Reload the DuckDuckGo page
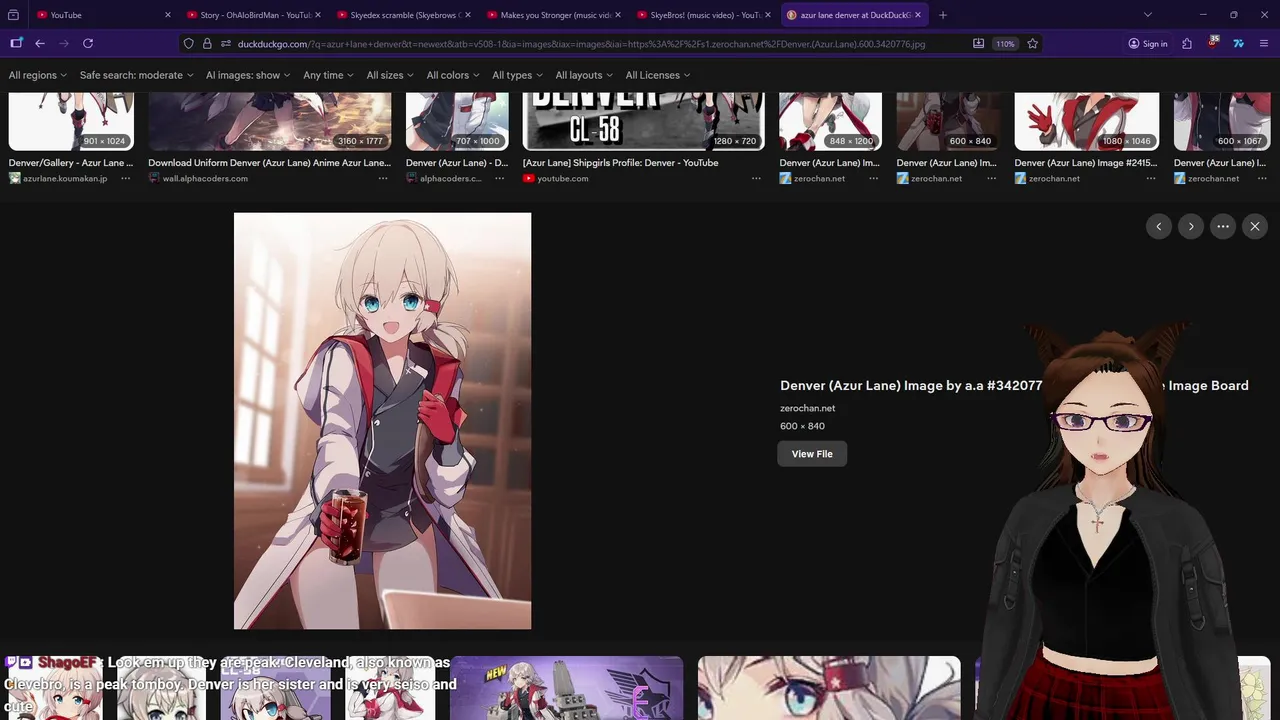 point(88,43)
